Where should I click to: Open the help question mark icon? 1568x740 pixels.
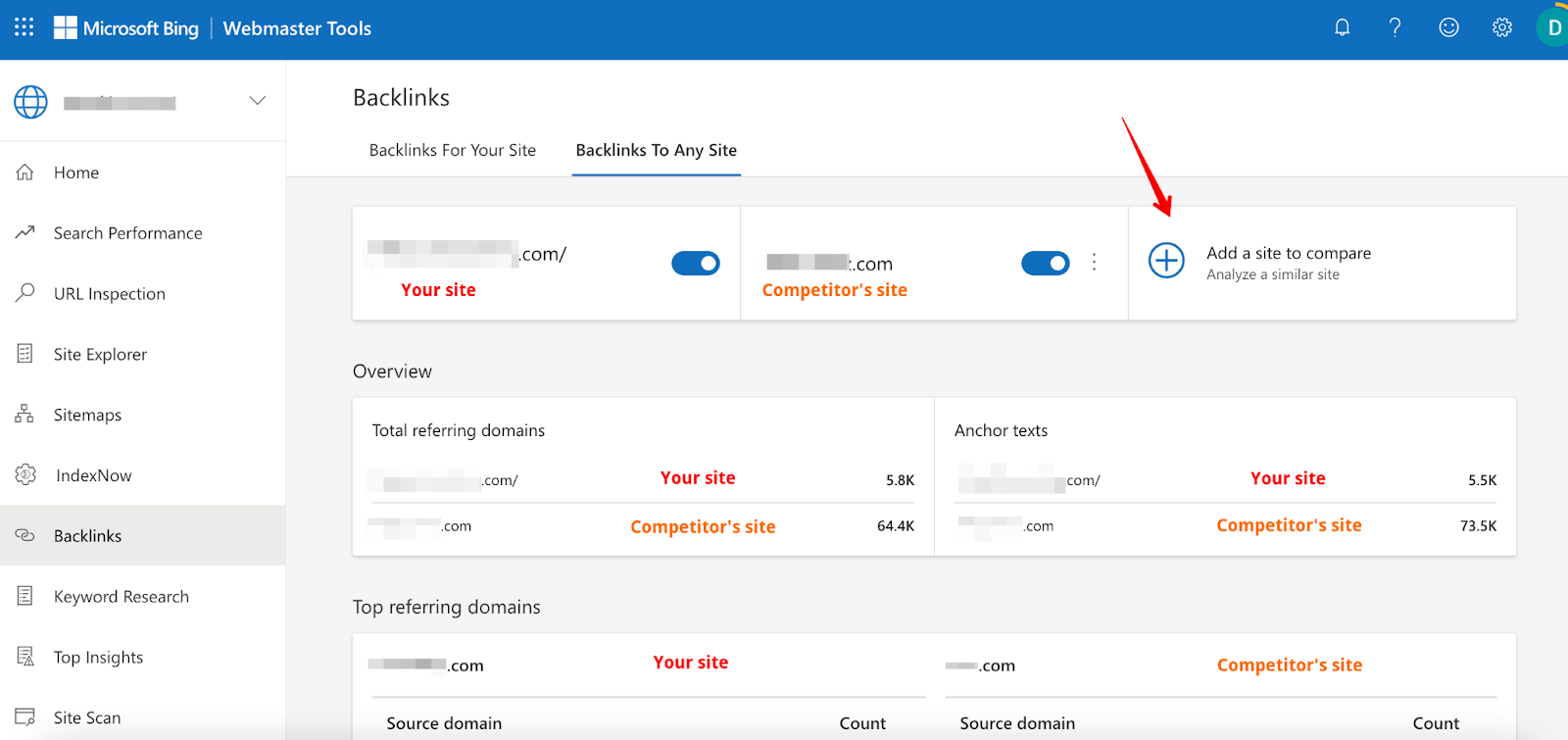click(x=1395, y=27)
